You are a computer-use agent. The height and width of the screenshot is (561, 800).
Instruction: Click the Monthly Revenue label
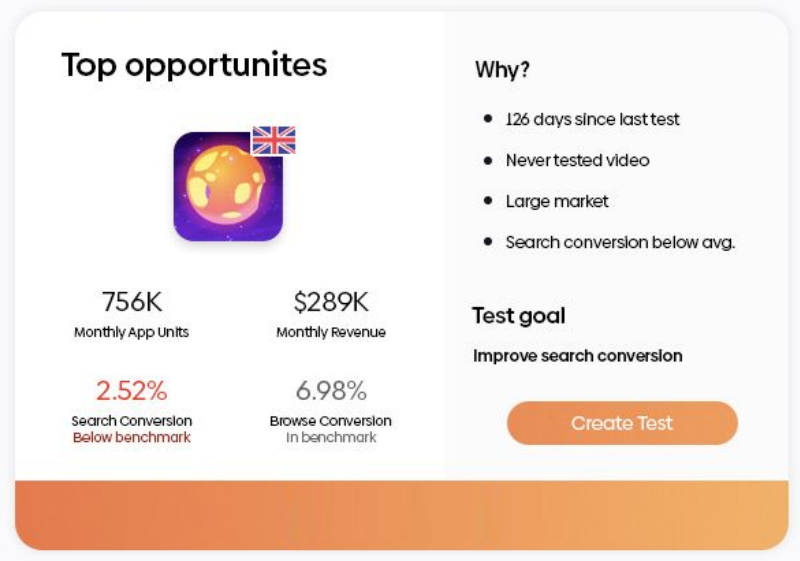coord(330,332)
